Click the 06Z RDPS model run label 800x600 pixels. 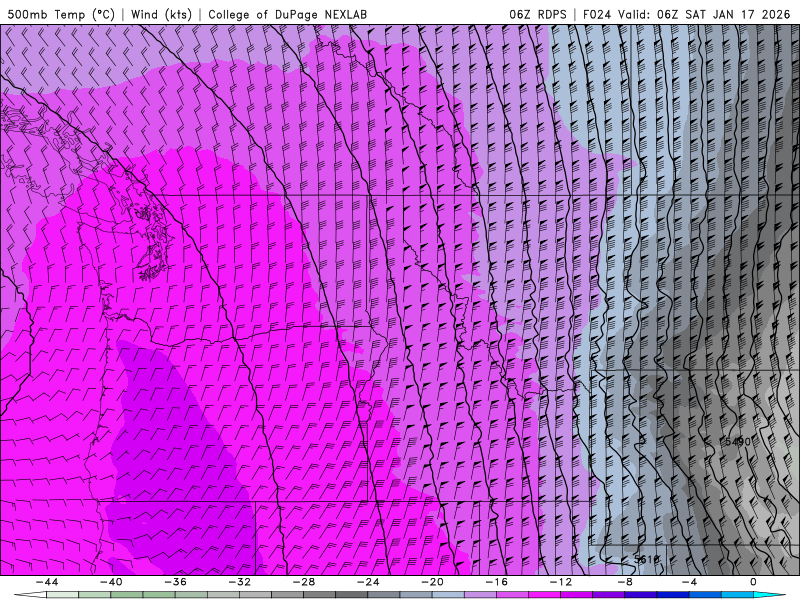point(538,15)
